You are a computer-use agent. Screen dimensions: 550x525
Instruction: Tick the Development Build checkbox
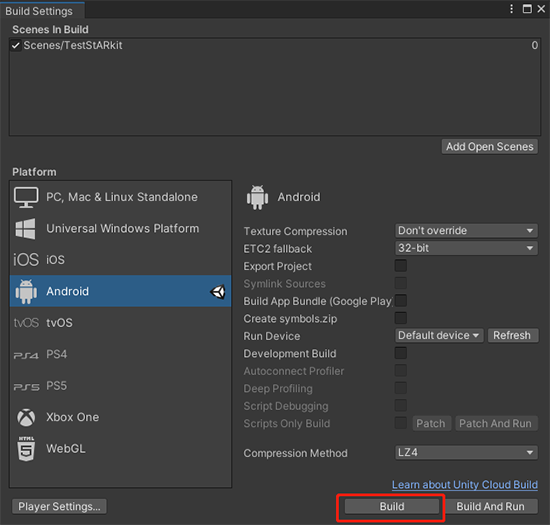(401, 353)
